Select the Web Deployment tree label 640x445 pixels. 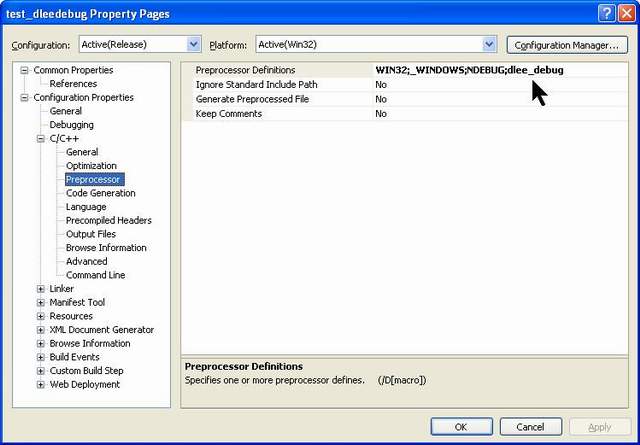84,385
